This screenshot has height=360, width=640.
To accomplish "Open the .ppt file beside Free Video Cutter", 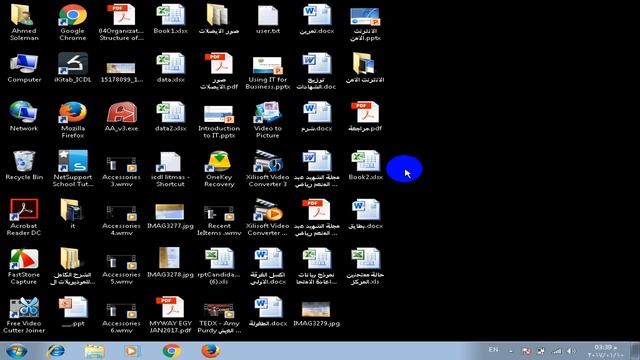I will (x=73, y=311).
